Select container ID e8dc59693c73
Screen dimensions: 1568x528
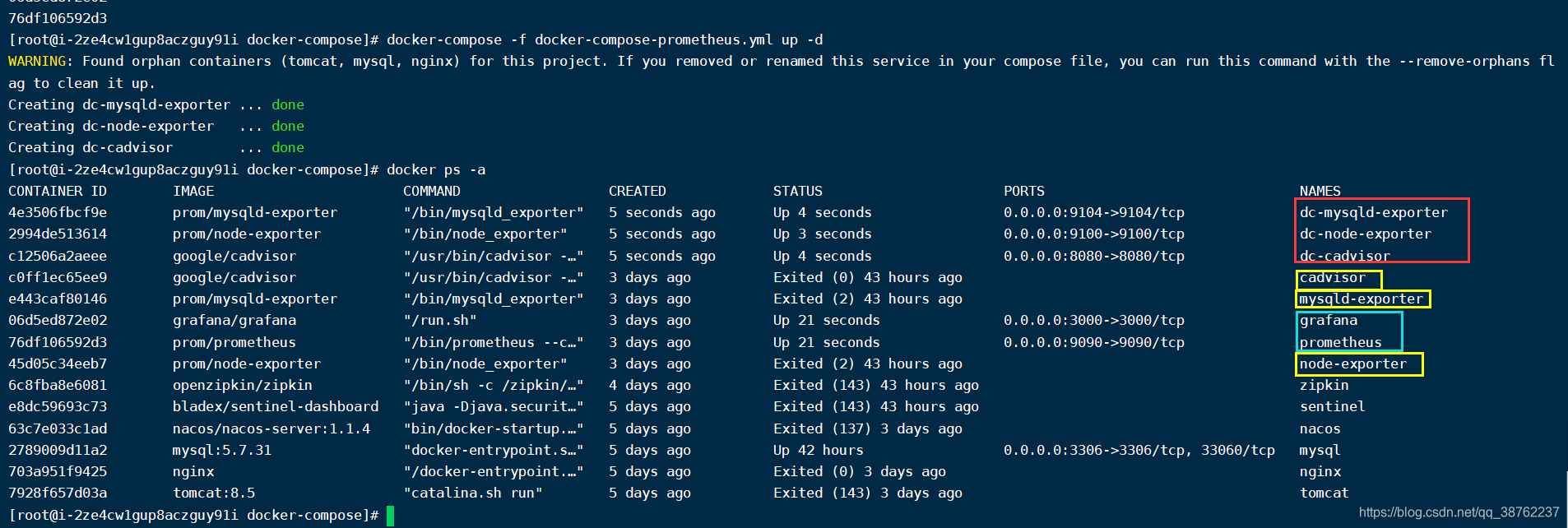[x=58, y=406]
